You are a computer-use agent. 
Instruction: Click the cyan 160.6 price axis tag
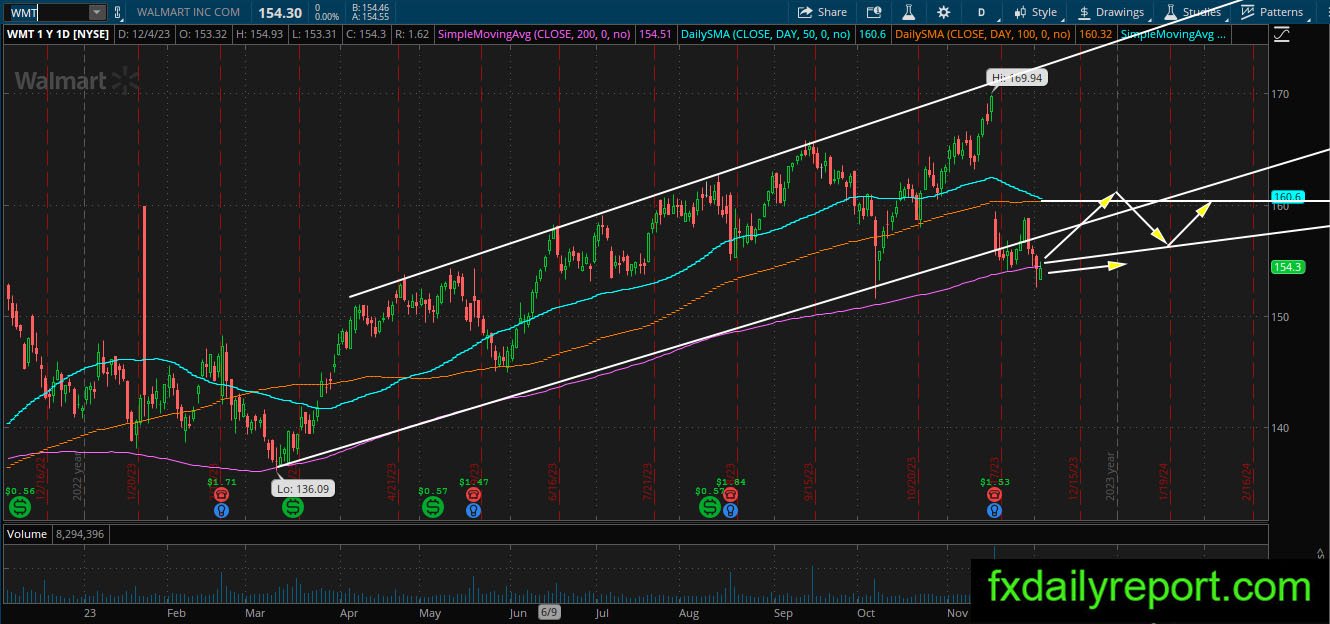click(x=1286, y=196)
